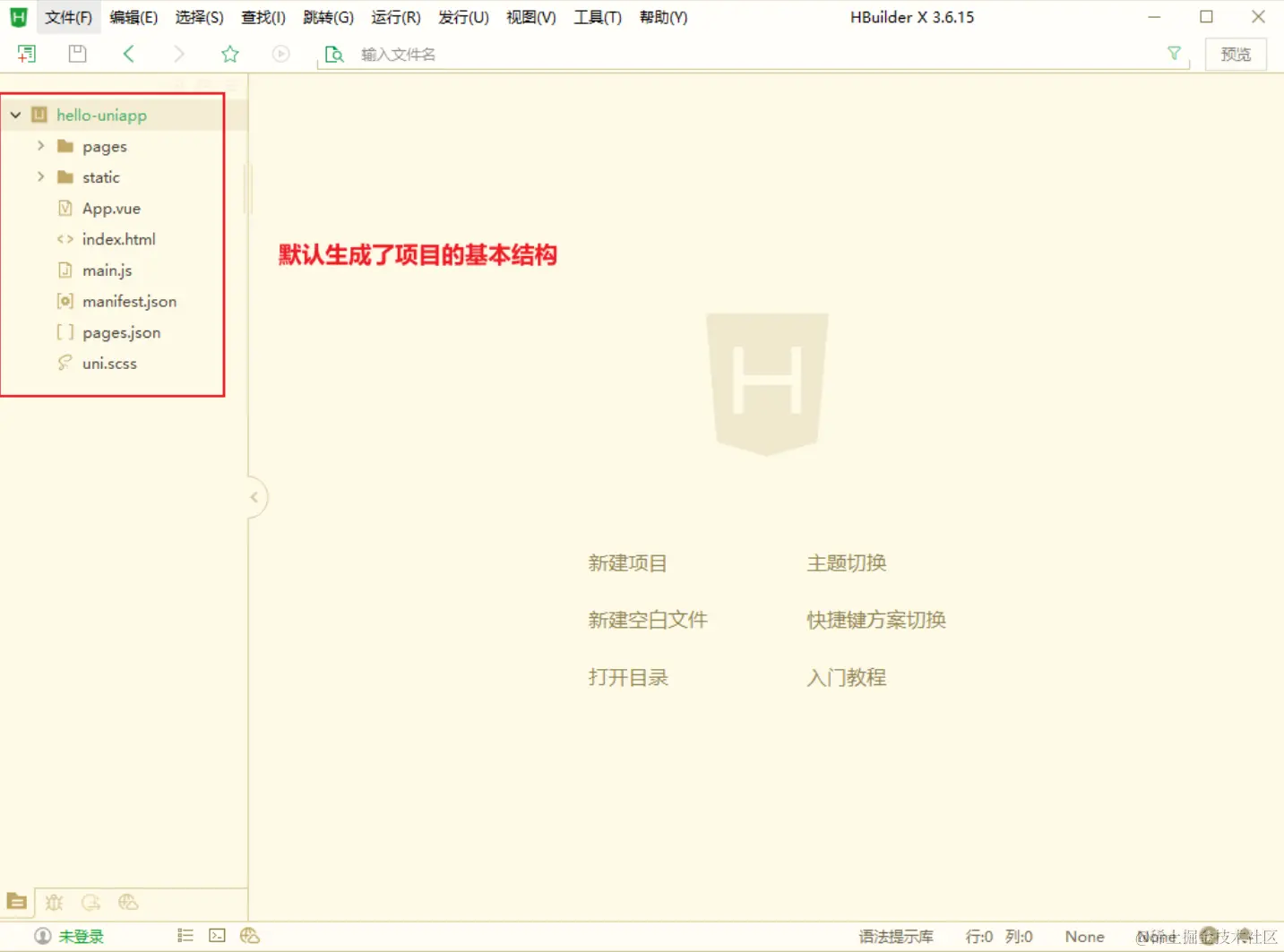
Task: Click the 主题切换 link
Action: tap(847, 563)
